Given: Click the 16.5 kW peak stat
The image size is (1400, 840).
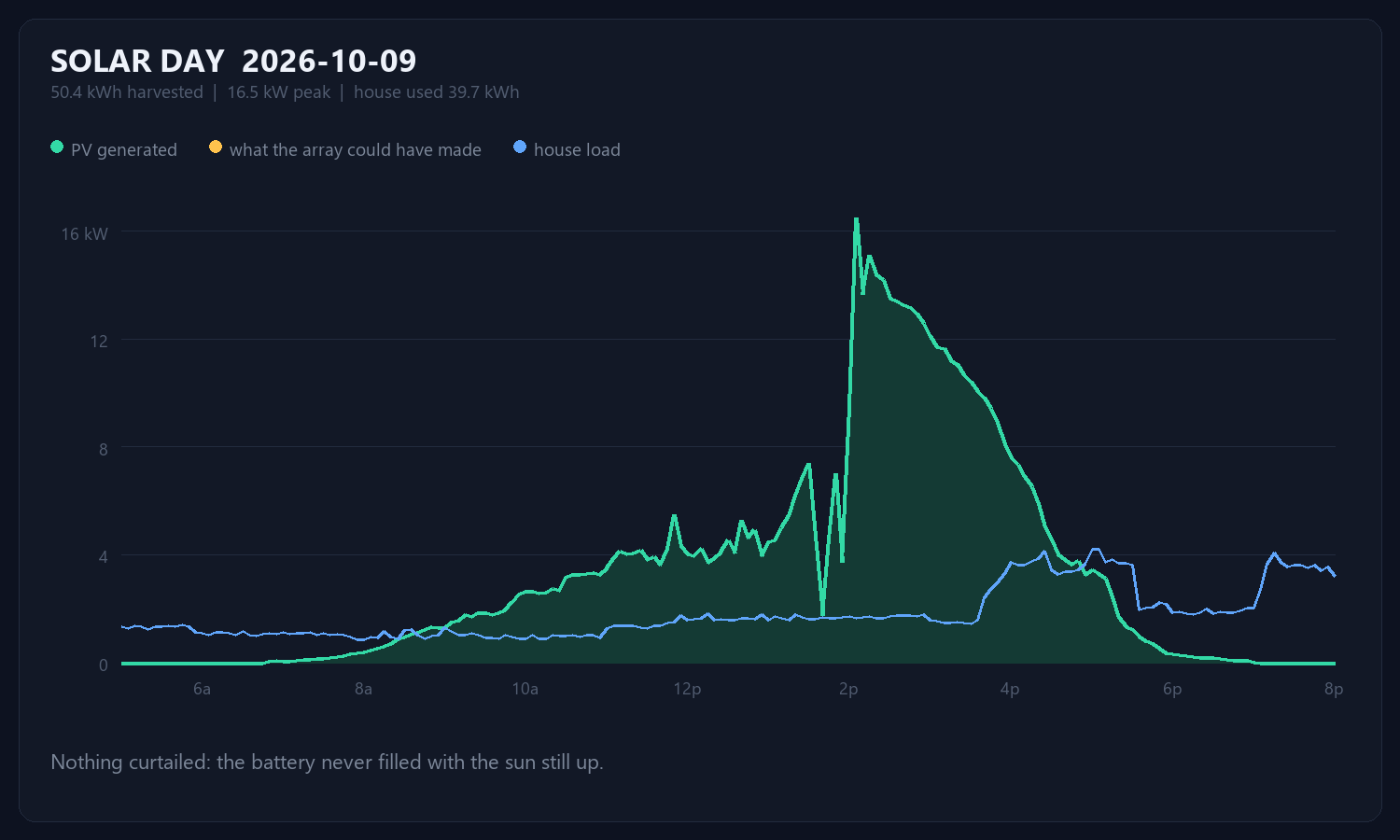Looking at the screenshot, I should click(279, 92).
